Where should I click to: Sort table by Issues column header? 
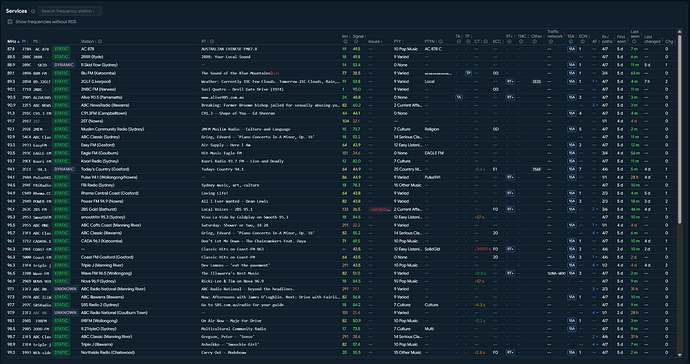coord(374,41)
